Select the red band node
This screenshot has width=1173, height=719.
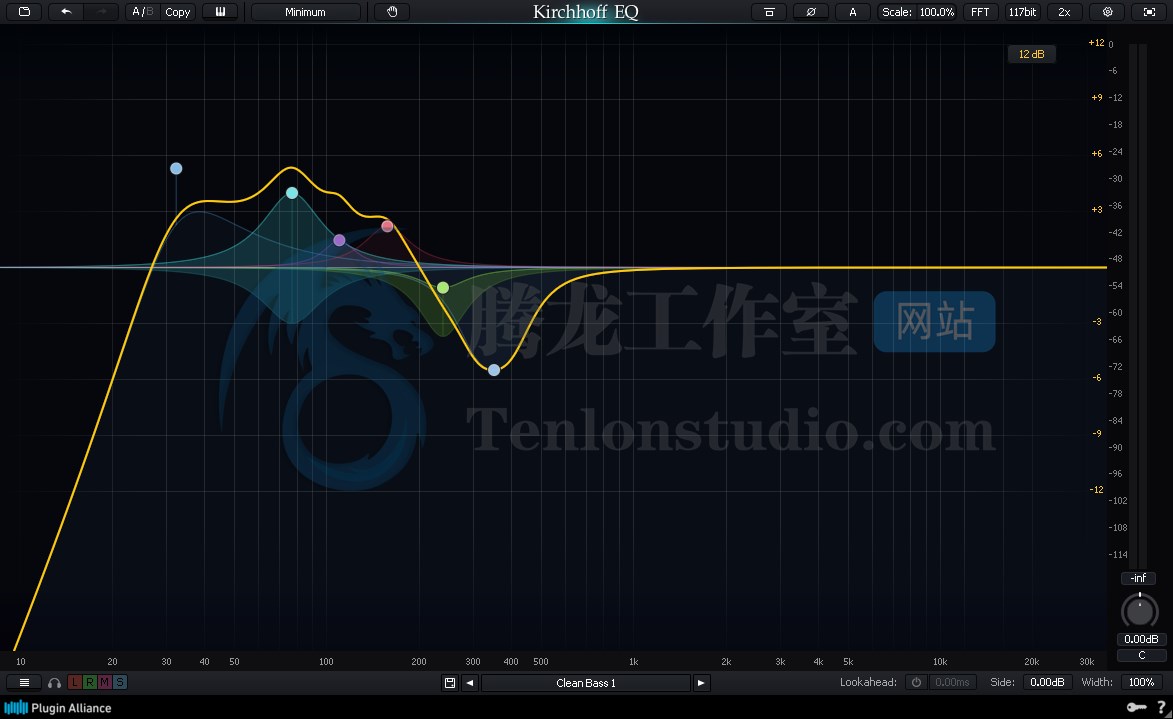pos(387,226)
